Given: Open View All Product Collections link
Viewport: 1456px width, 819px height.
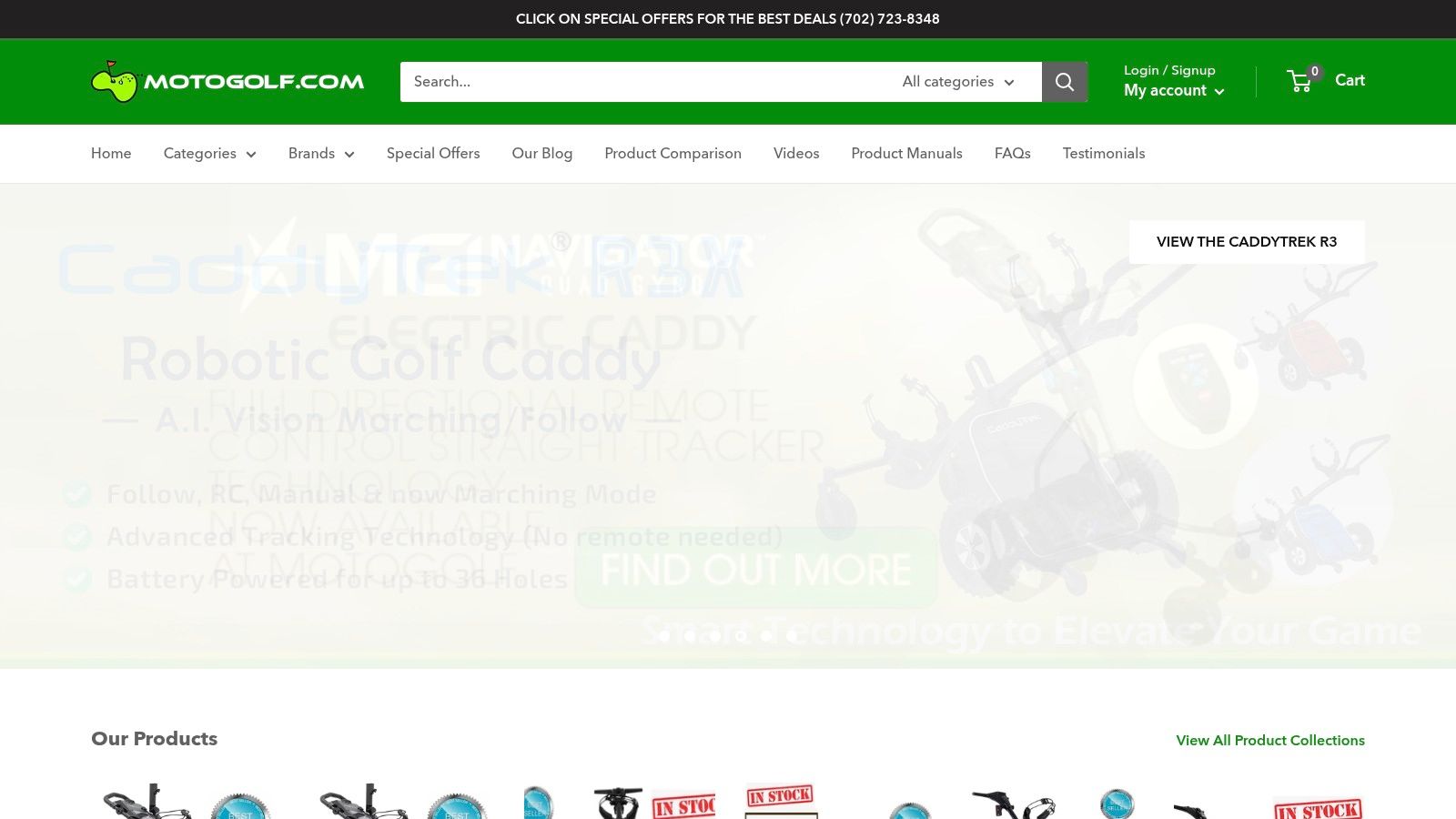Looking at the screenshot, I should [1270, 741].
